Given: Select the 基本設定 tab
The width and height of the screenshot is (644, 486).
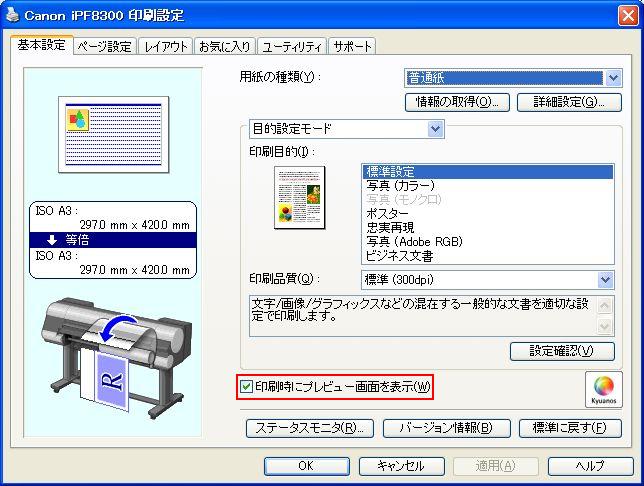Looking at the screenshot, I should 41,45.
